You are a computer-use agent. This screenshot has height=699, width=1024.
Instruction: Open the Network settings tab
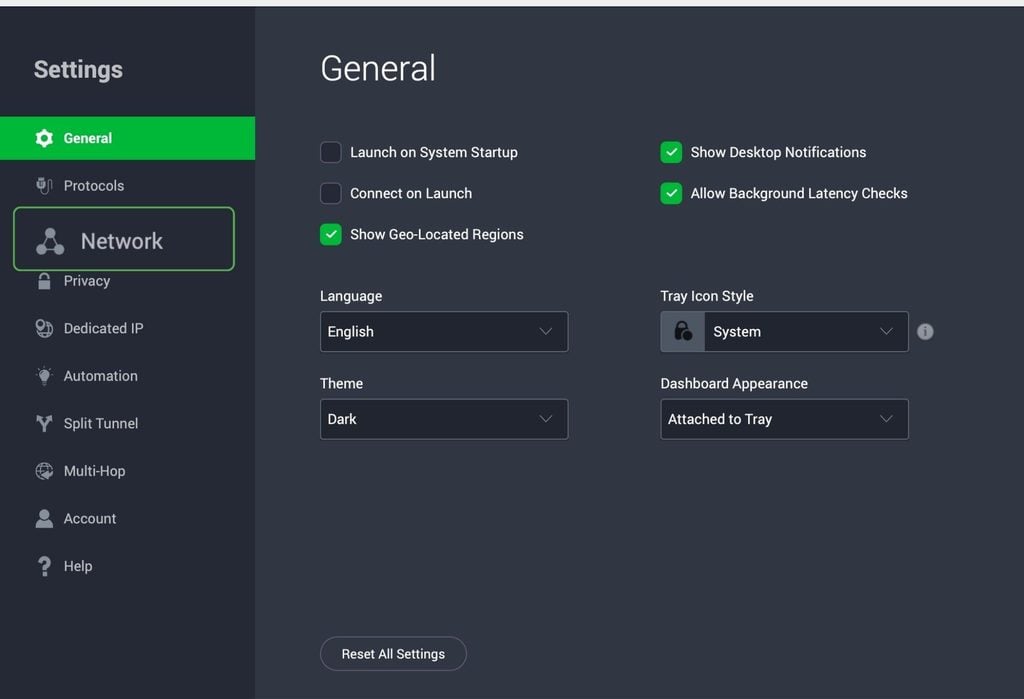123,239
